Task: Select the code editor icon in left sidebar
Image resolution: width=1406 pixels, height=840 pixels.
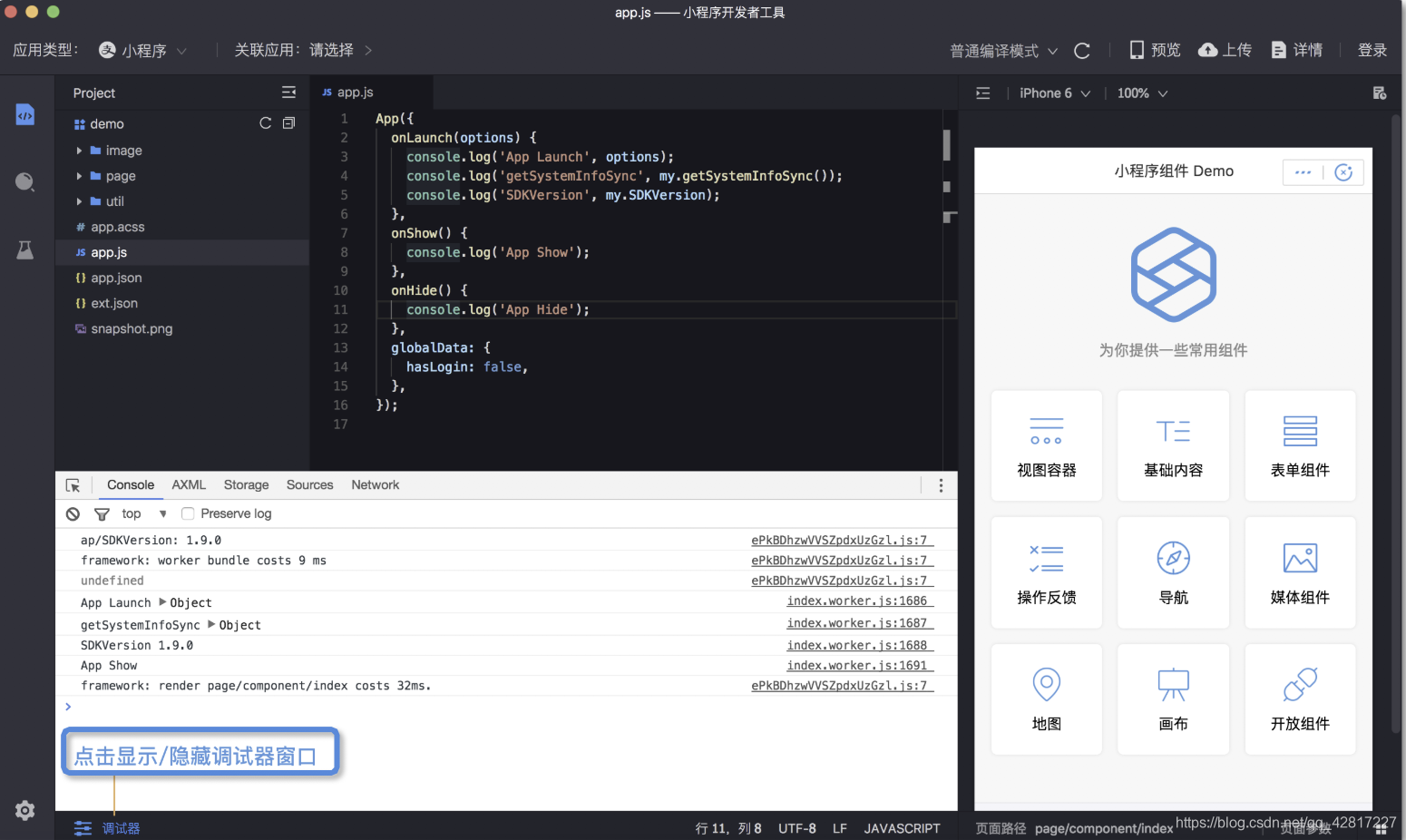Action: (x=24, y=114)
